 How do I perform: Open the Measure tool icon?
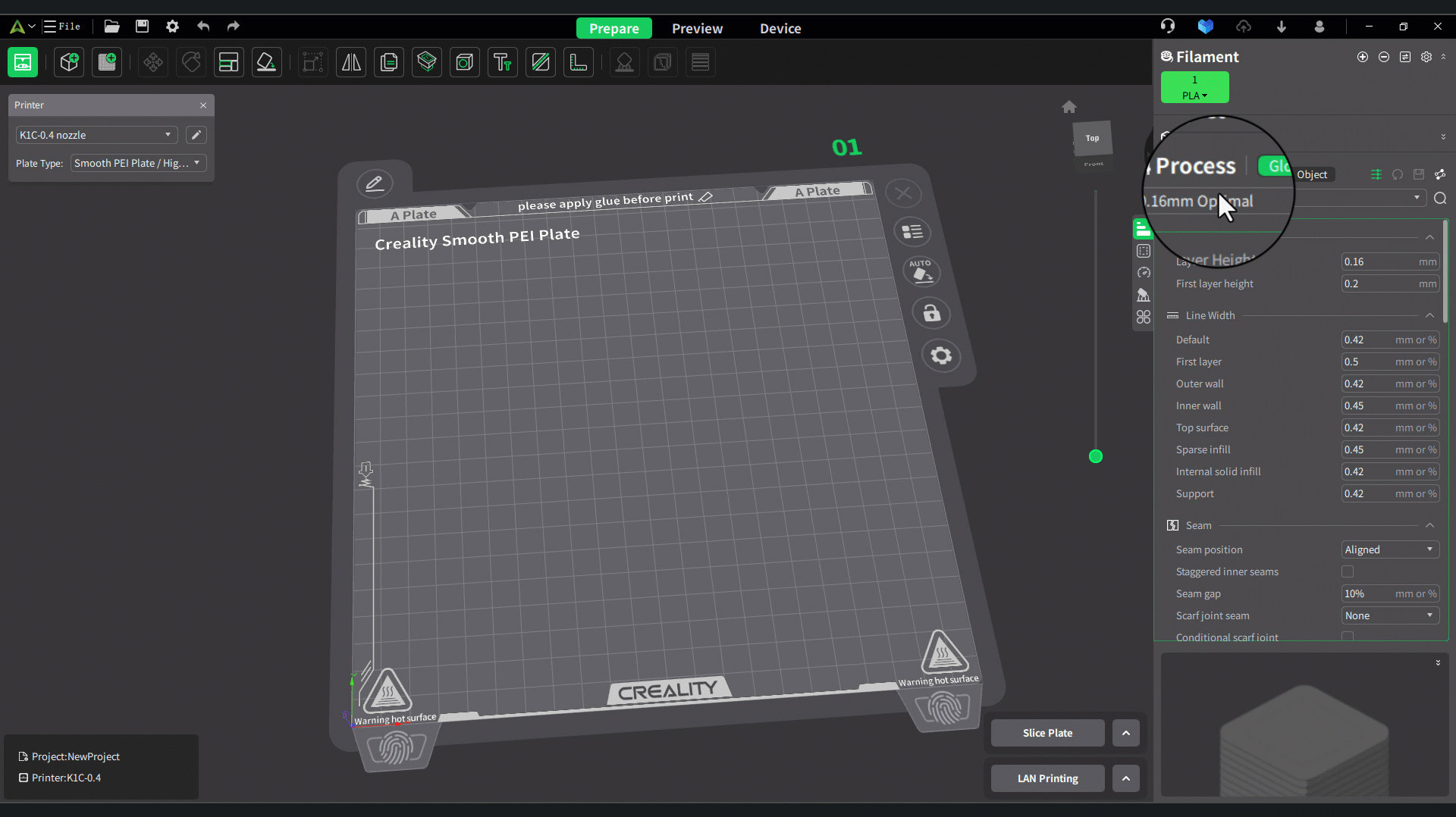[579, 62]
